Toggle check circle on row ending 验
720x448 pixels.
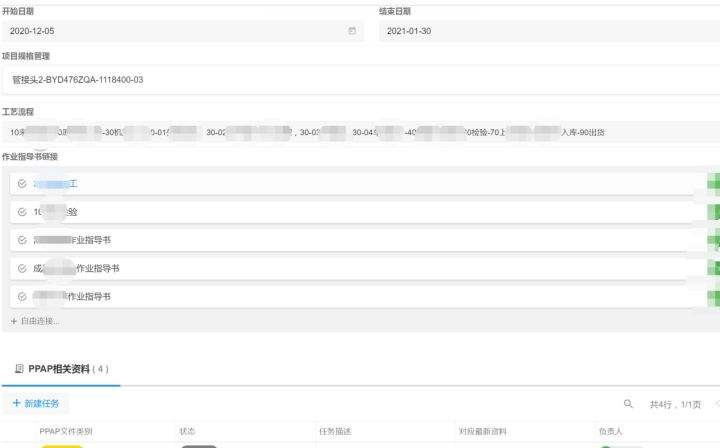click(x=22, y=212)
